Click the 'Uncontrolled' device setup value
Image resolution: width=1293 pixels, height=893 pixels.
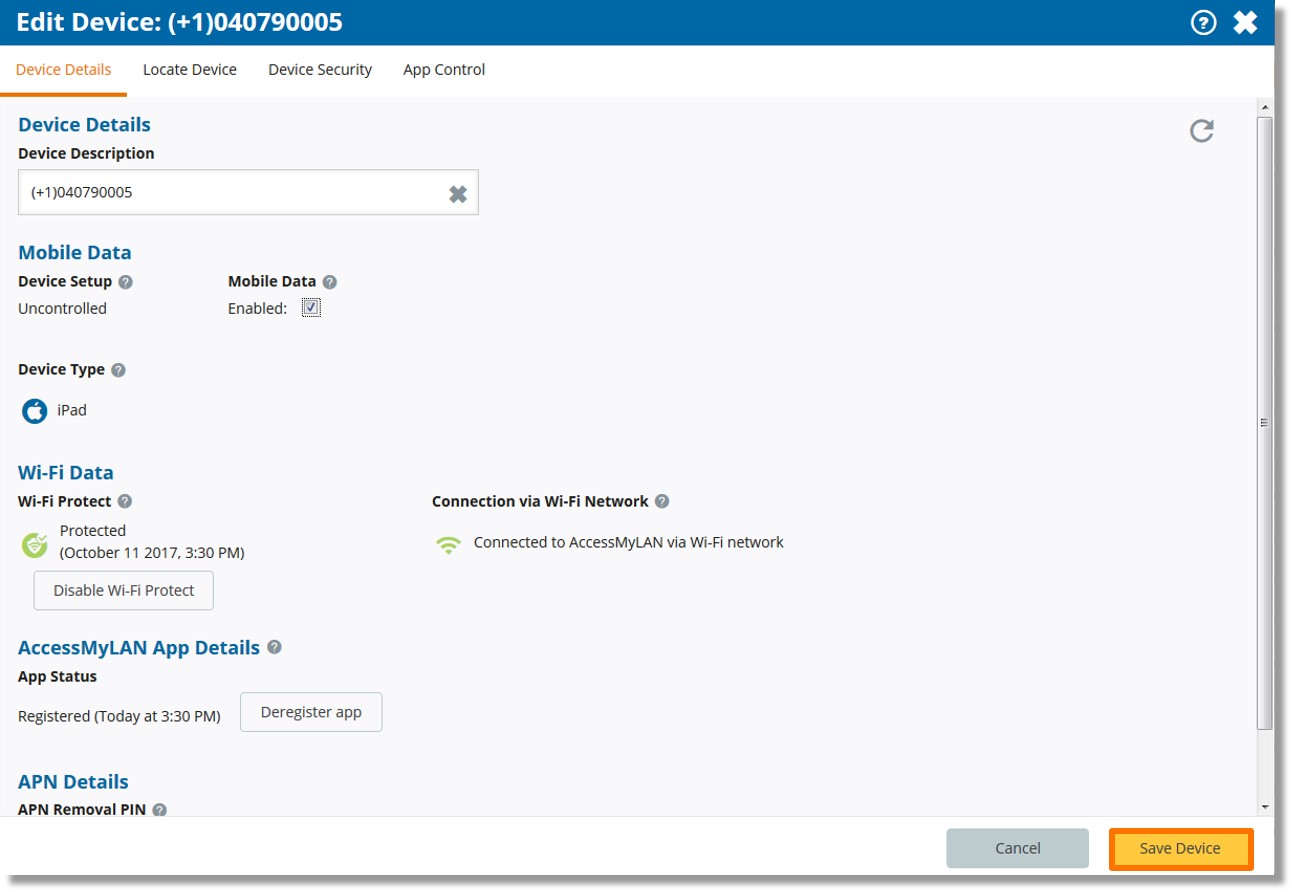62,308
